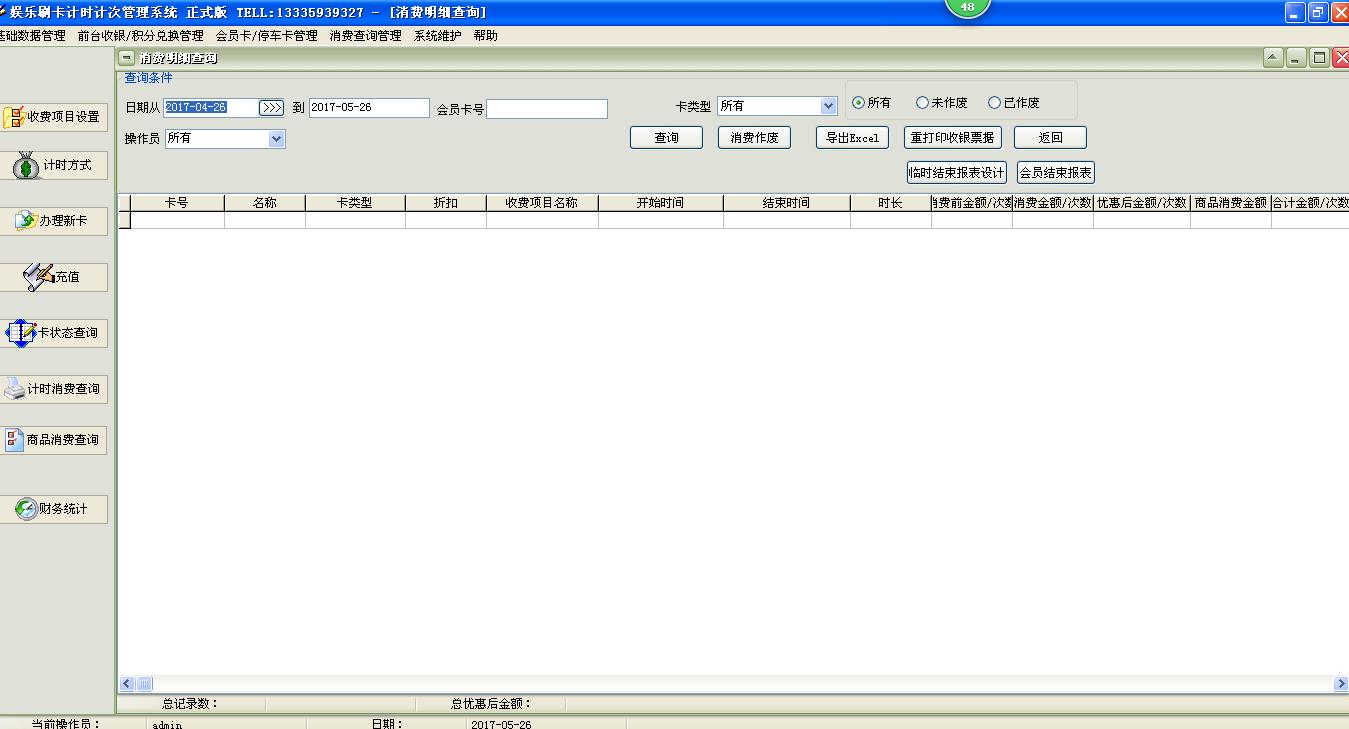Click the 开始时间 column header
Image resolution: width=1349 pixels, height=729 pixels.
[661, 203]
